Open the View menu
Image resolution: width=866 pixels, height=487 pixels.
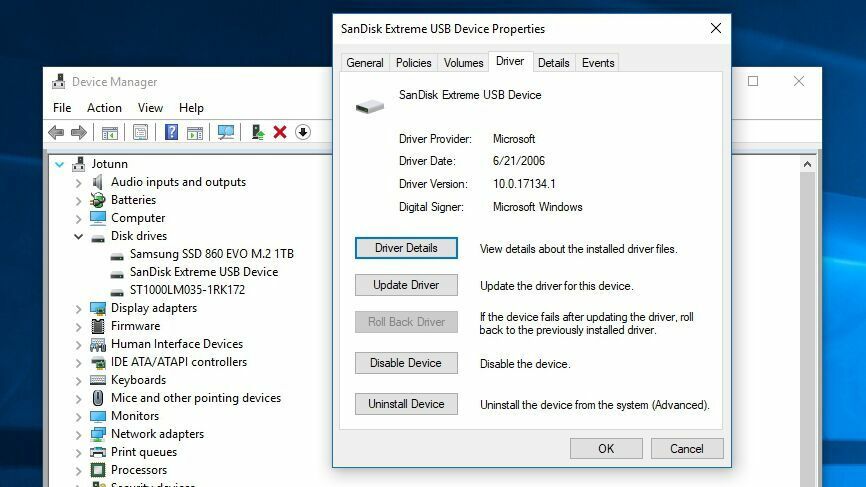150,108
